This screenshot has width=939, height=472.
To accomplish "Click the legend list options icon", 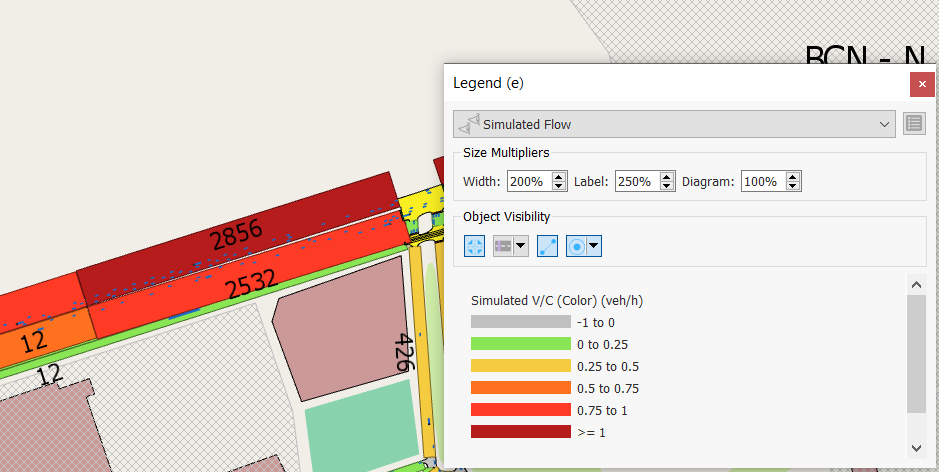I will coord(913,124).
